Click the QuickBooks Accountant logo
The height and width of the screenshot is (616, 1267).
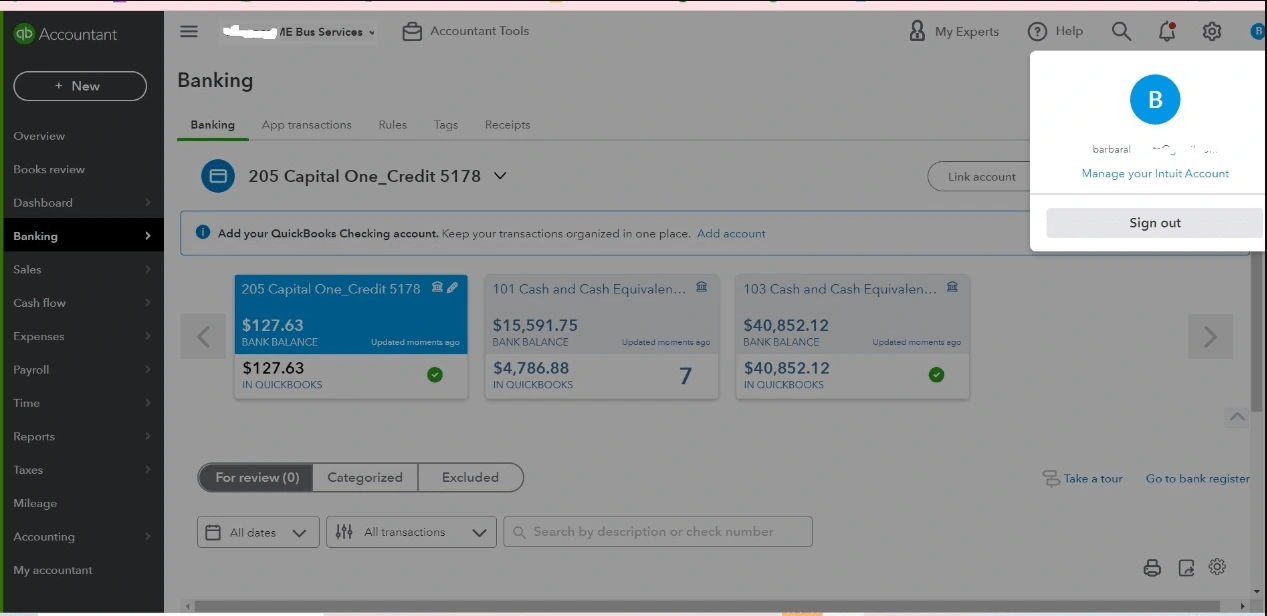pyautogui.click(x=65, y=34)
